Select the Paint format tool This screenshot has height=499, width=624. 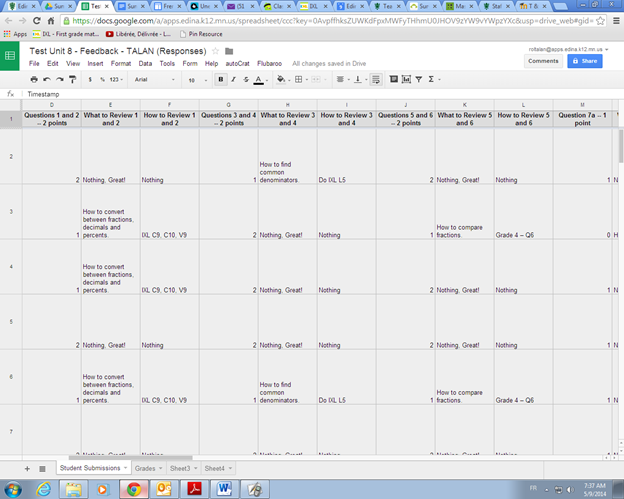click(x=72, y=80)
